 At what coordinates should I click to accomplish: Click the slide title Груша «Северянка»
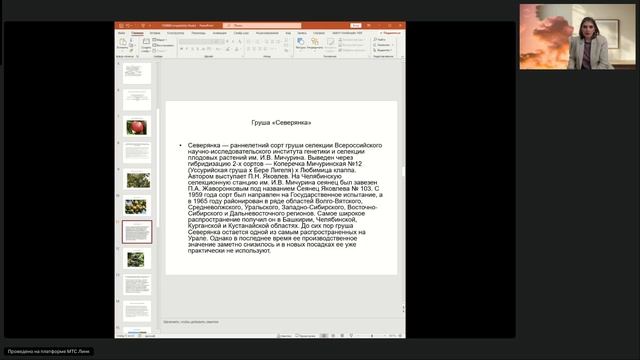(281, 122)
